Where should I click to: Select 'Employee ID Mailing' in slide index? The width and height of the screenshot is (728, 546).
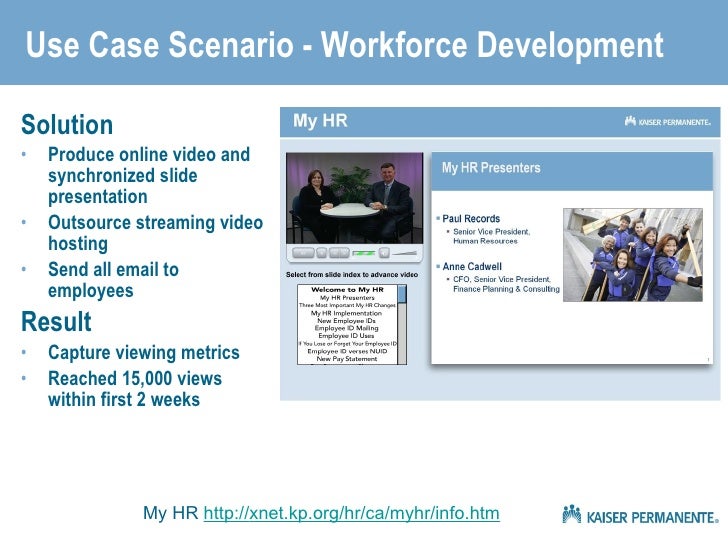[346, 328]
